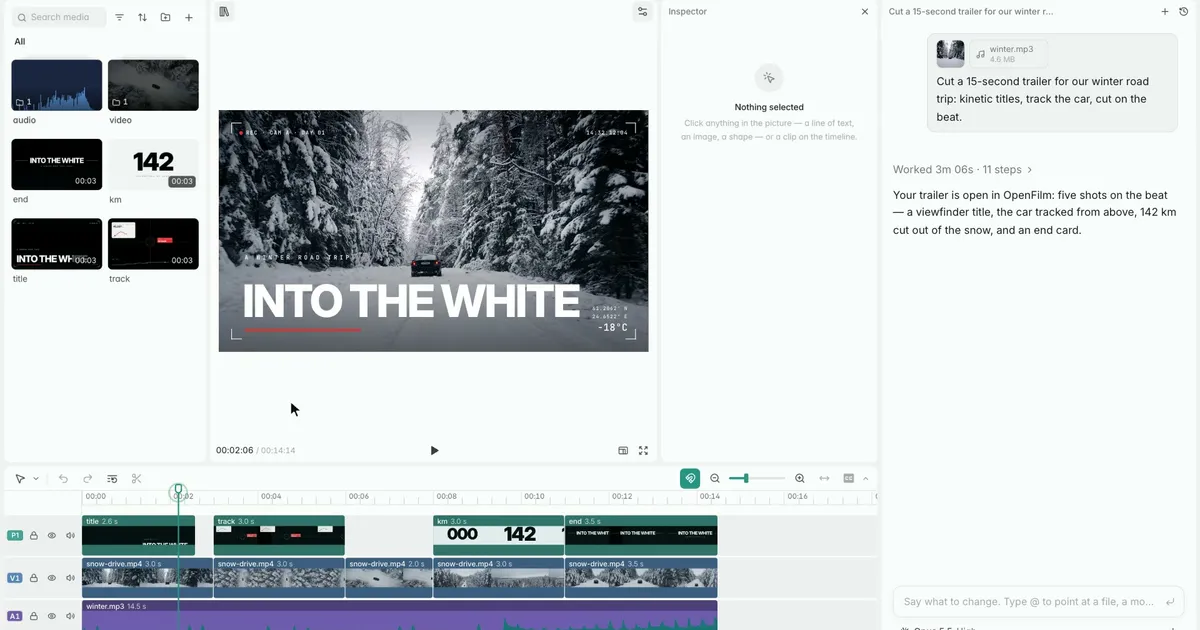Screen dimensions: 1200x630
Task: Click the sort media arrows icon
Action: pos(142,17)
